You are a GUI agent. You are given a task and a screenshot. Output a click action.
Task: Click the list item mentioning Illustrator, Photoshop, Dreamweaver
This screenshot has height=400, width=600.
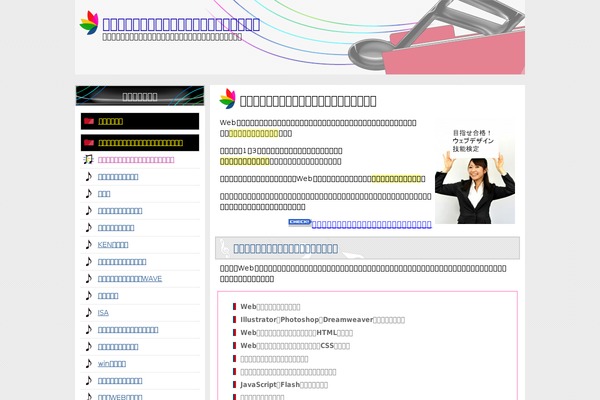[x=322, y=320]
